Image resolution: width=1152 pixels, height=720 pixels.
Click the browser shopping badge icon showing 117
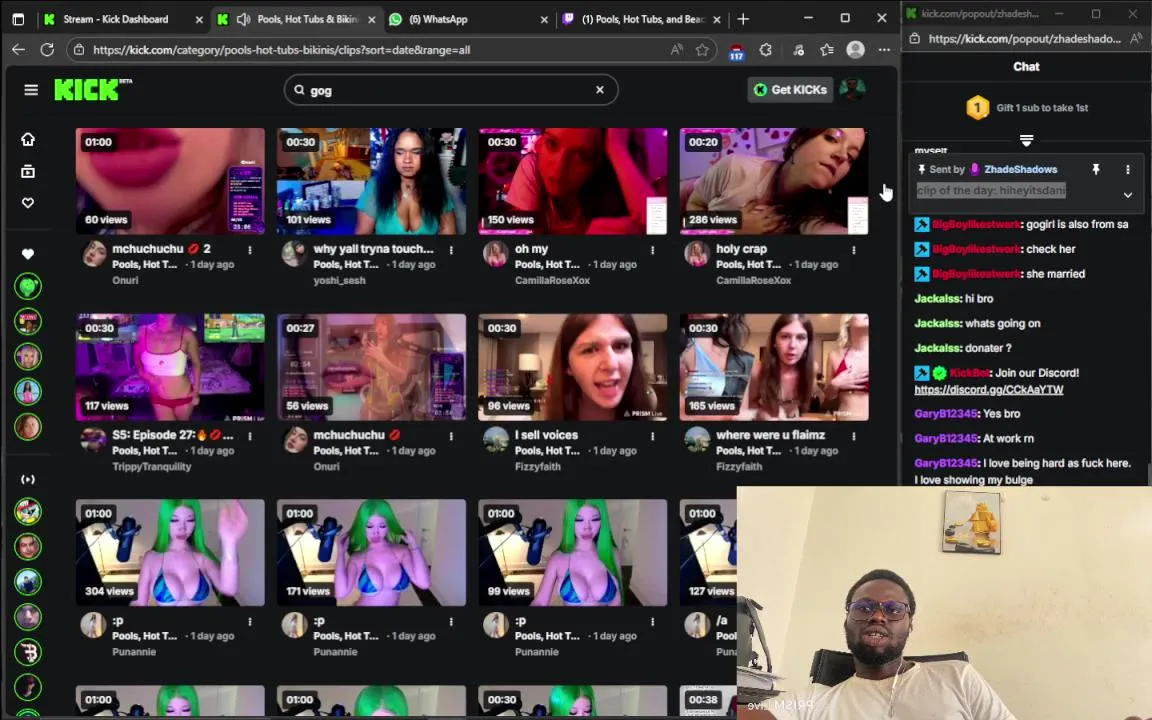click(736, 51)
